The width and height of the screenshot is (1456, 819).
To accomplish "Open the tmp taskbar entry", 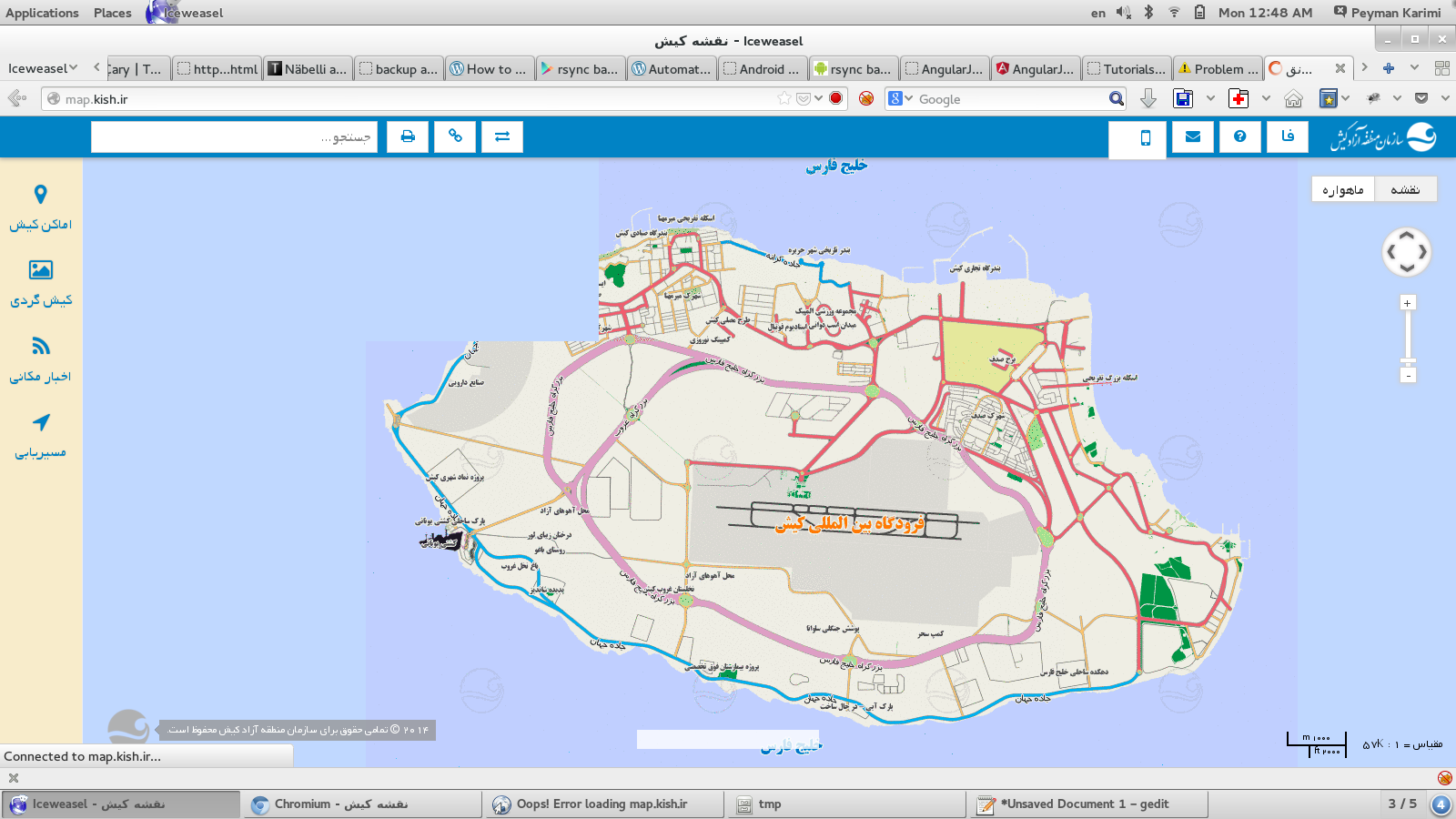I will tap(846, 804).
